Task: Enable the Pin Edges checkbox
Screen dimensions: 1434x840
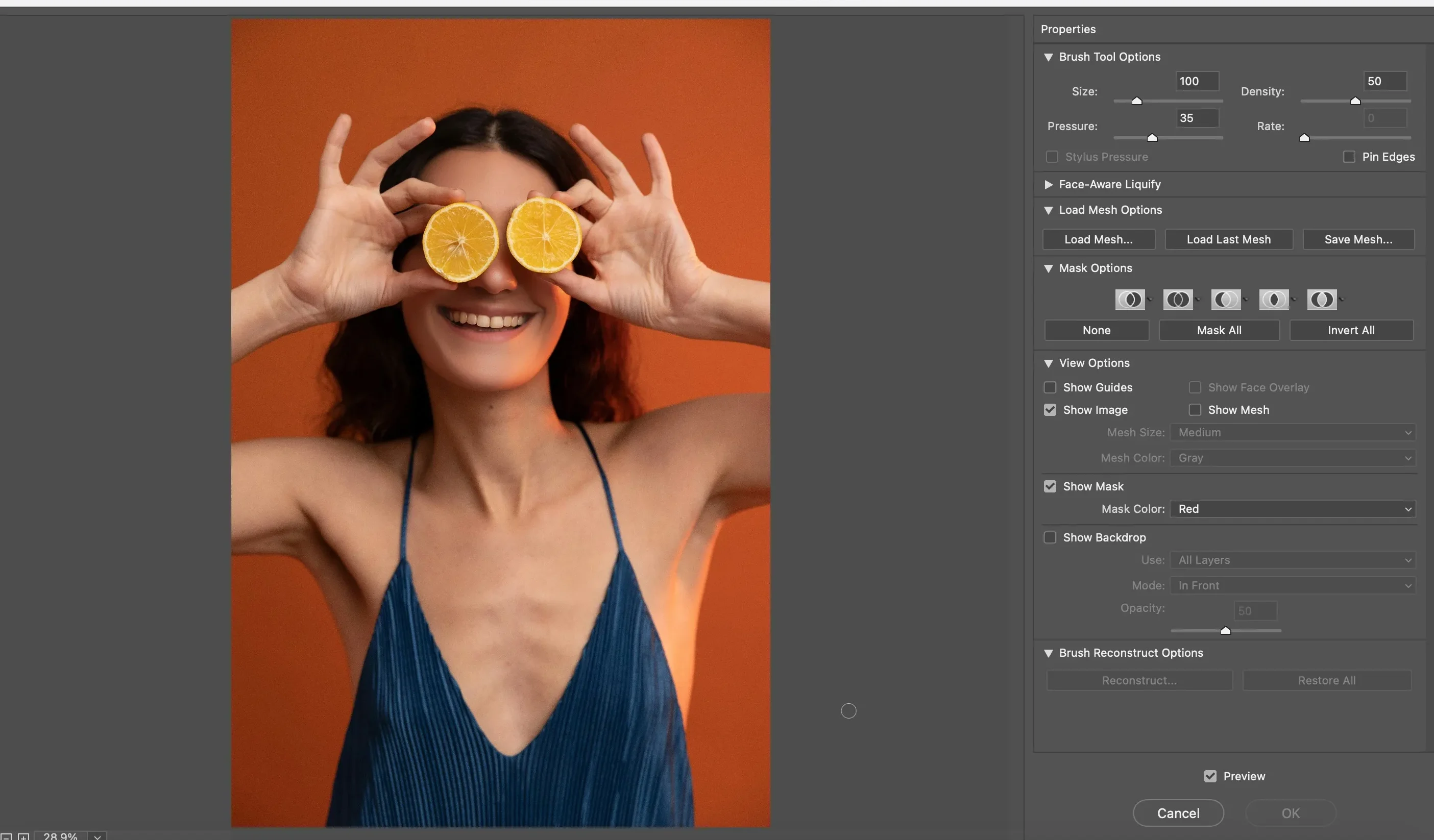Action: (1349, 156)
